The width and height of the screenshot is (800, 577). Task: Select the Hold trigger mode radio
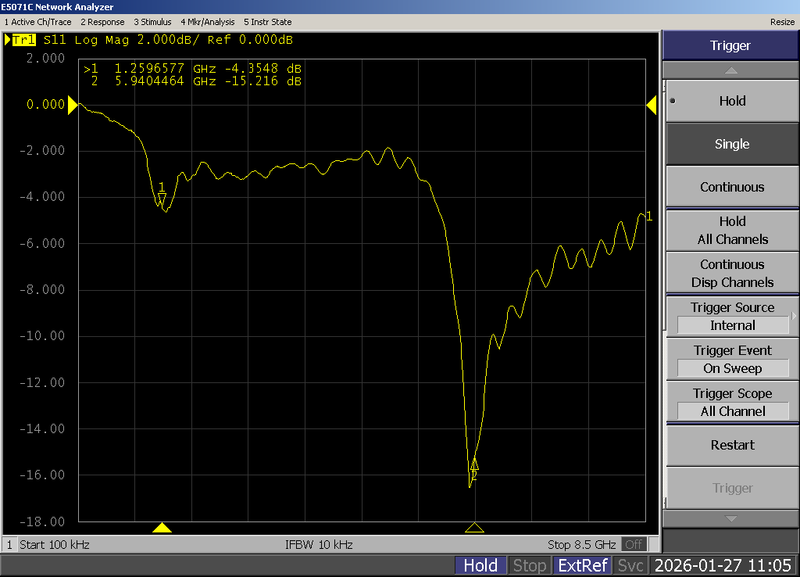[x=731, y=101]
